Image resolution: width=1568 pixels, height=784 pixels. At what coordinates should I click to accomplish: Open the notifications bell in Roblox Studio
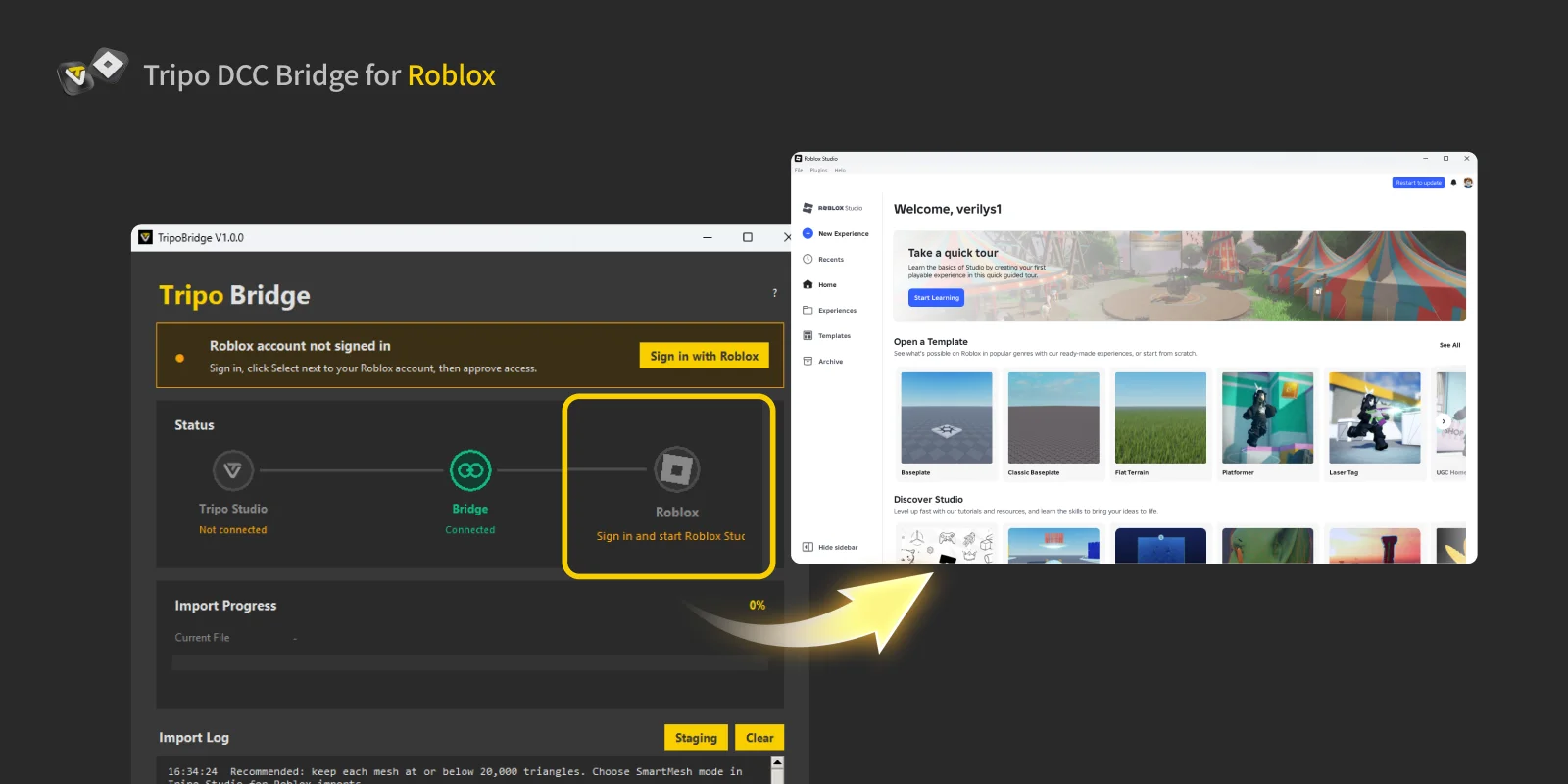pos(1453,182)
